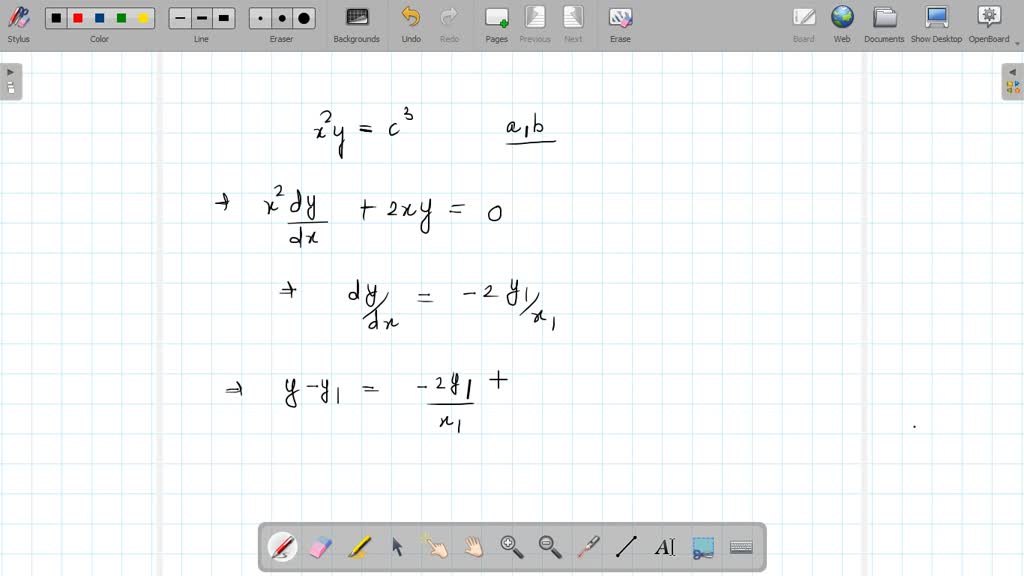Select the Laser pointer tool
Screen dimensions: 1024x576
588,547
